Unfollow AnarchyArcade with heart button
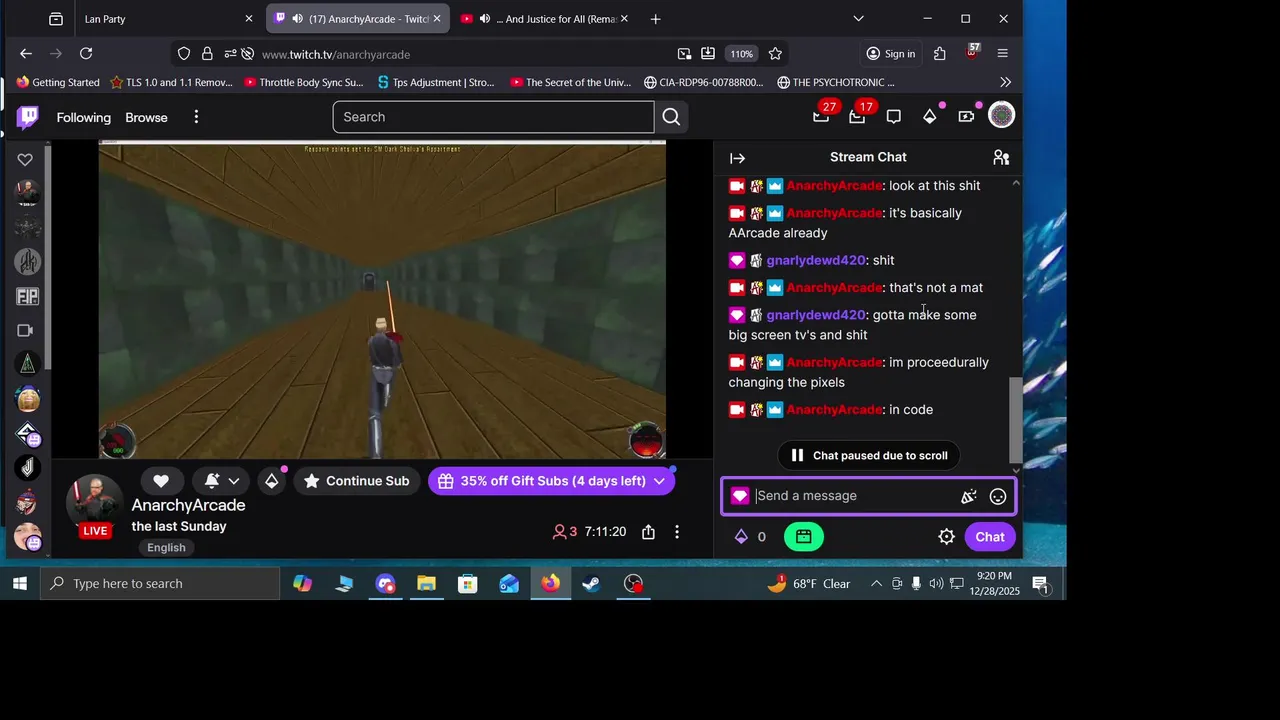The image size is (1280, 720). (x=161, y=481)
